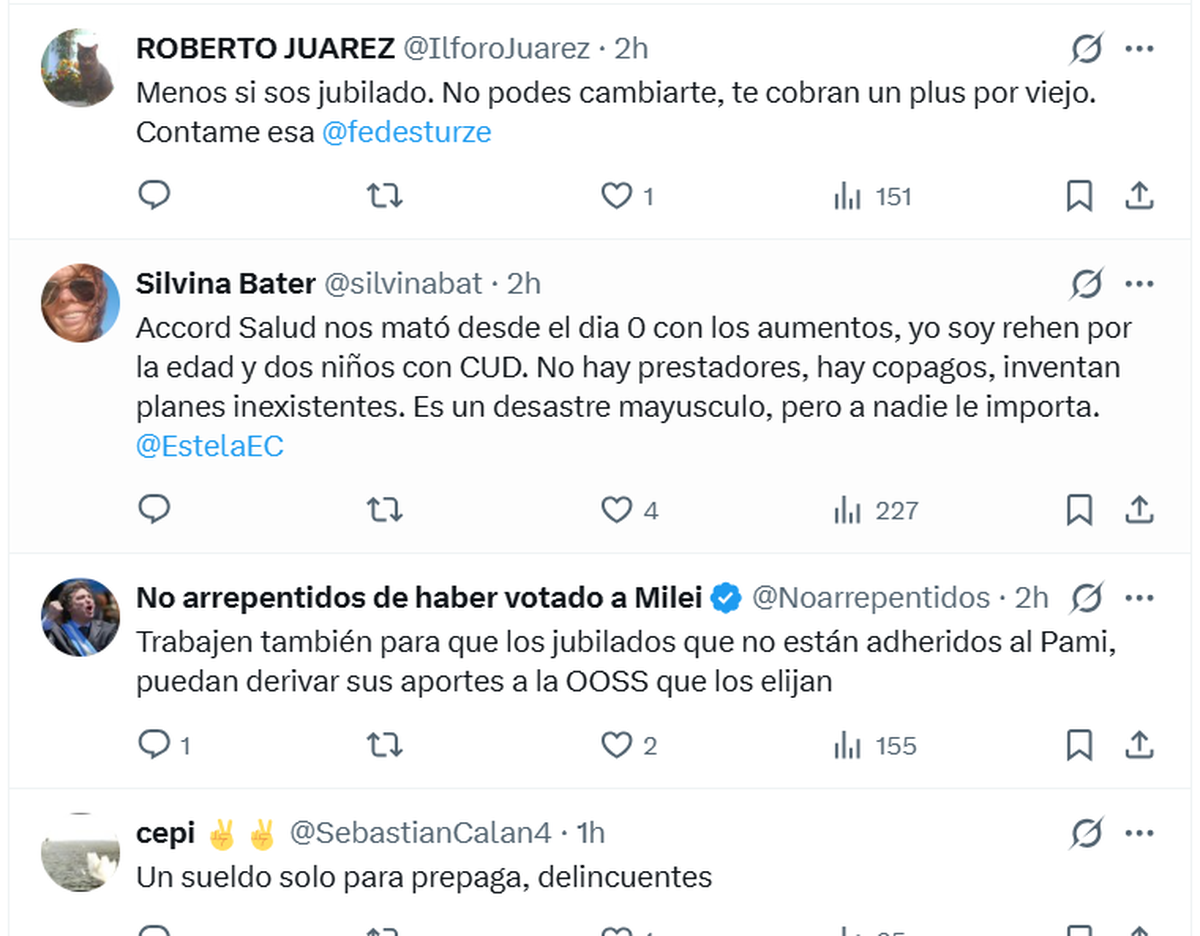1200x936 pixels.
Task: Bookmark ROBERTO JUAREZ's tweet
Action: (x=1079, y=196)
